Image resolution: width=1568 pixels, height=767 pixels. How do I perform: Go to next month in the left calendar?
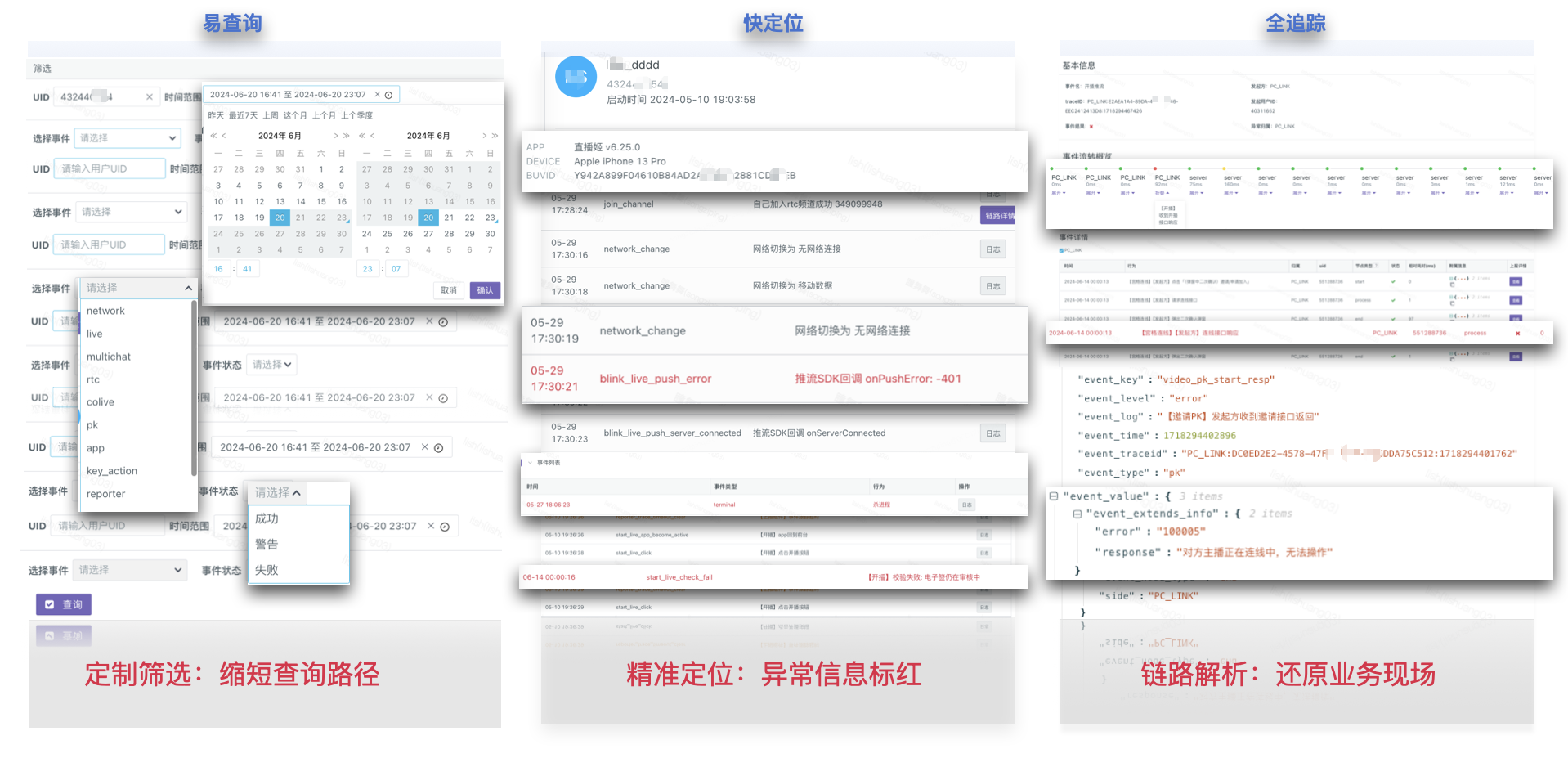(336, 136)
